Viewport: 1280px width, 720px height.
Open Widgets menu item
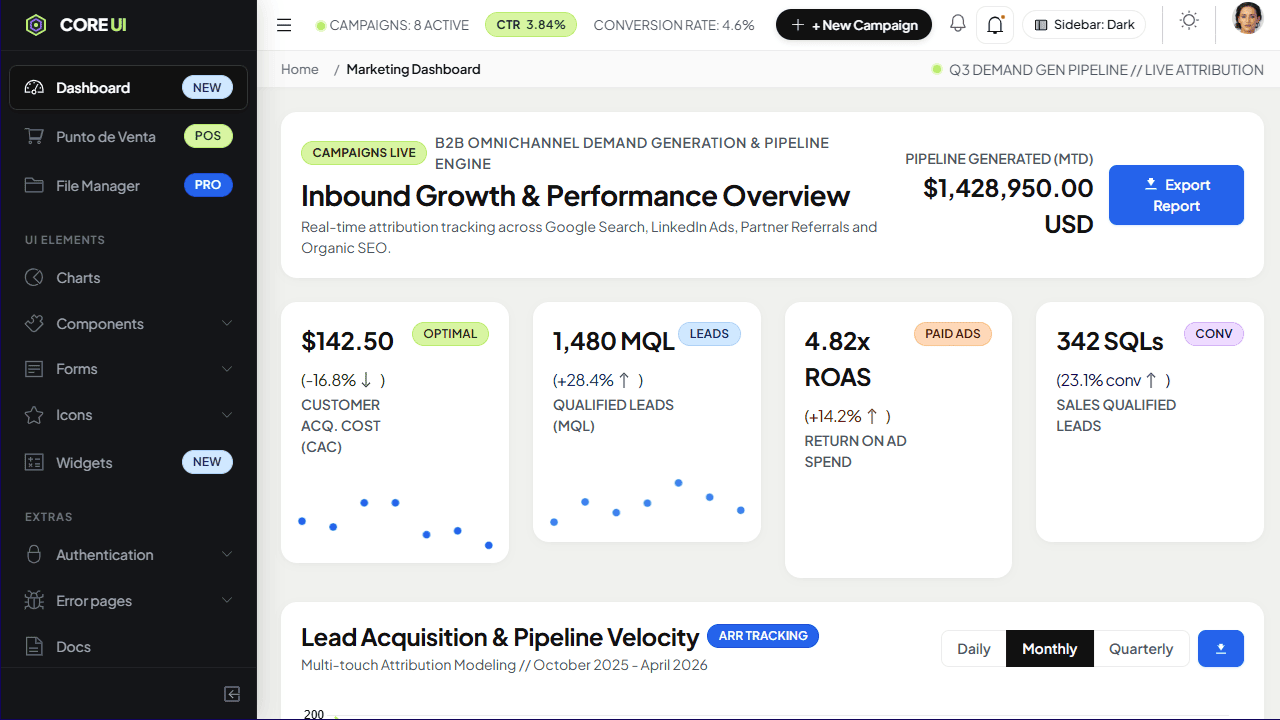coord(128,463)
